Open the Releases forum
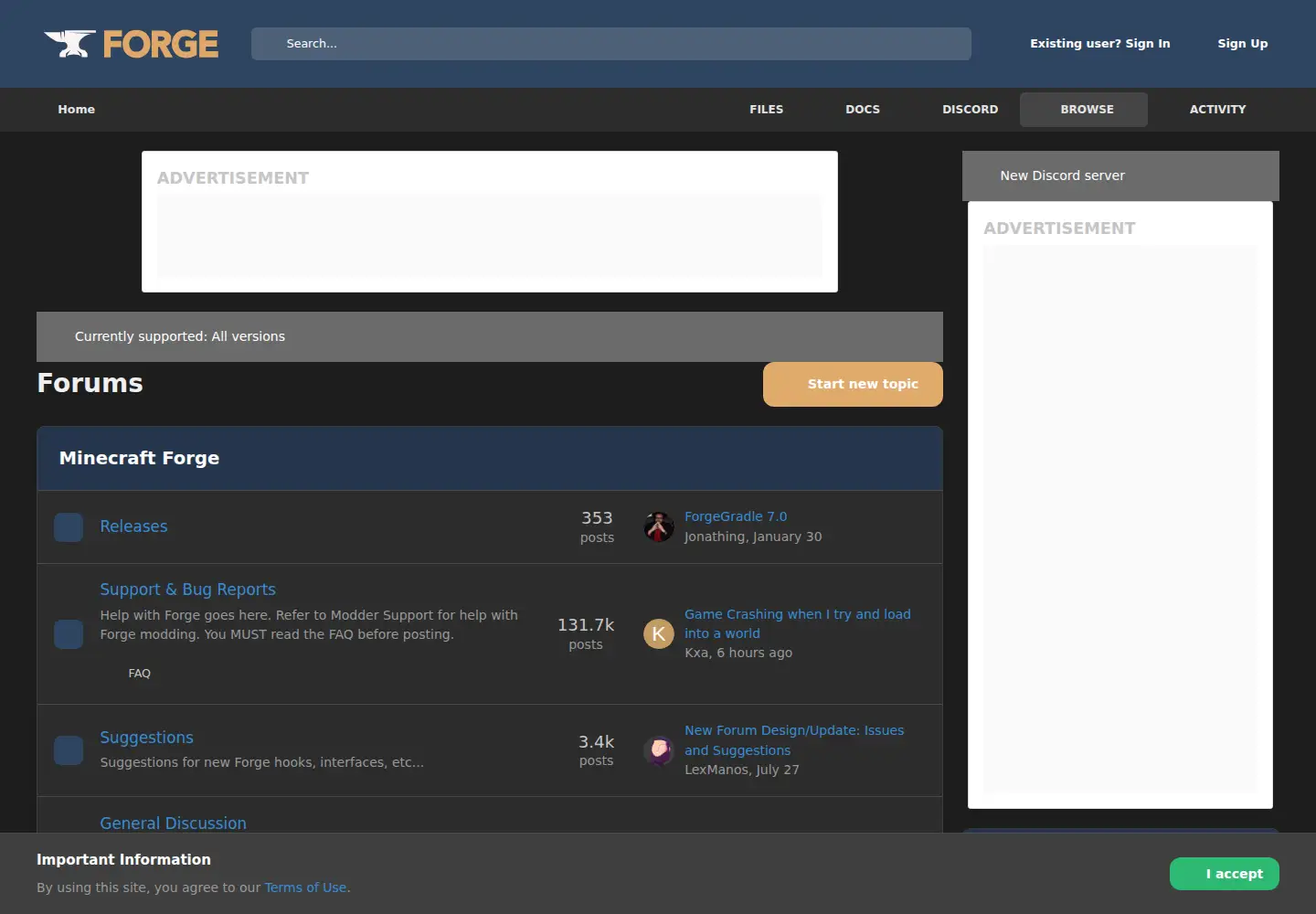The width and height of the screenshot is (1316, 914). 133,526
